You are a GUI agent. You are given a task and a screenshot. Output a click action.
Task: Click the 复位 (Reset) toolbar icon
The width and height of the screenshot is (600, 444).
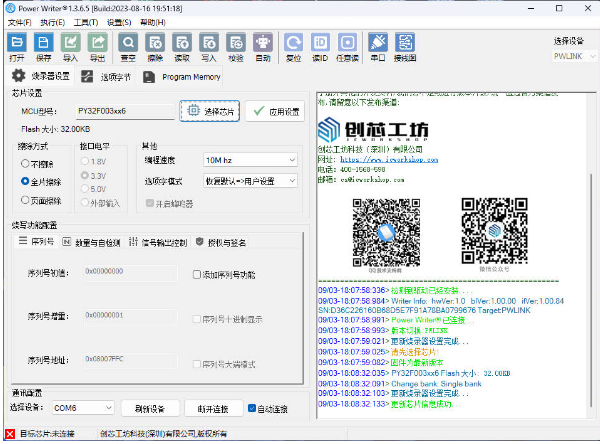pyautogui.click(x=293, y=42)
